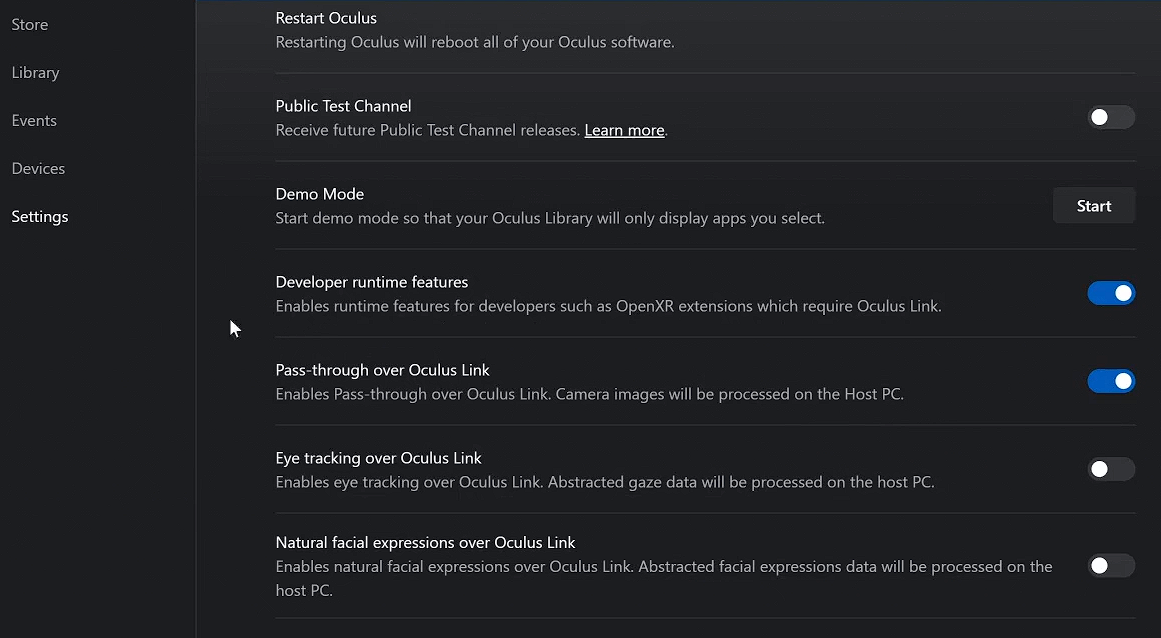Screen dimensions: 1161x638
Task: Turn off Developer runtime features switch
Action: [x=1111, y=293]
